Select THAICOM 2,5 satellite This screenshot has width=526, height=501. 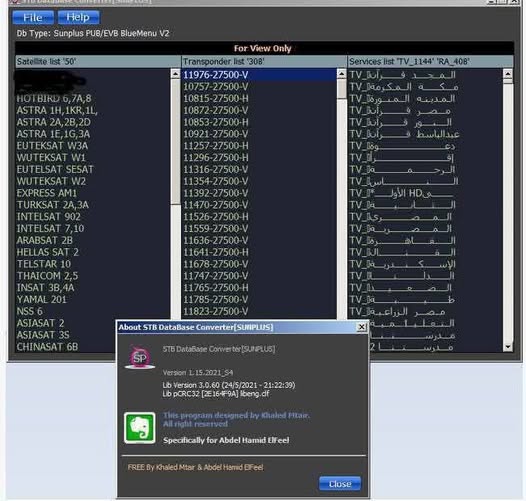(93, 276)
